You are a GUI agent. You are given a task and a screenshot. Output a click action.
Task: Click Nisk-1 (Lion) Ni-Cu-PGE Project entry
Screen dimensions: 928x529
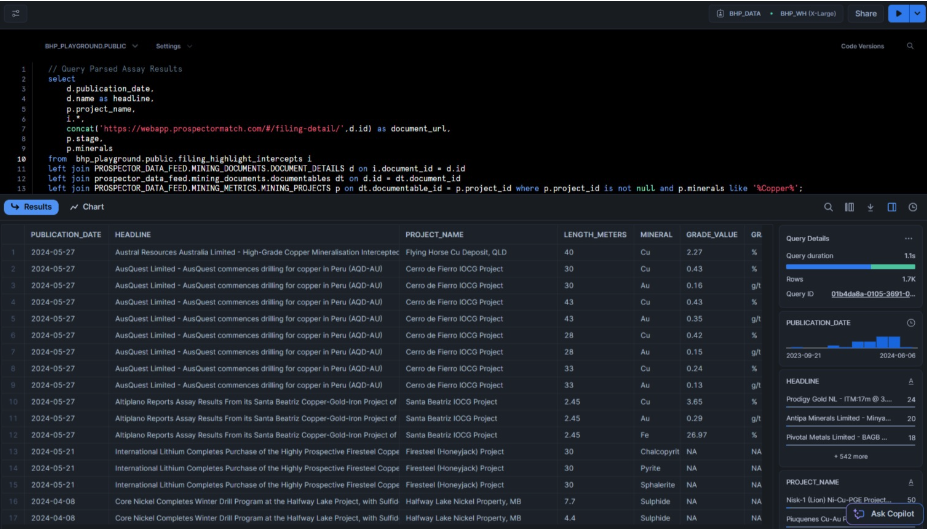pos(850,500)
